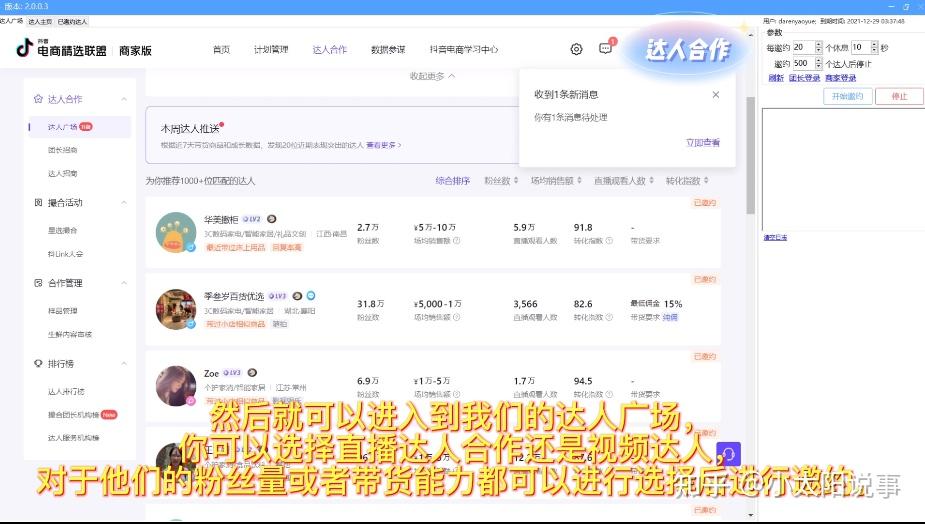Click the round badge icon after 华美橱柜 LV2
The image size is (925, 524).
(271, 220)
